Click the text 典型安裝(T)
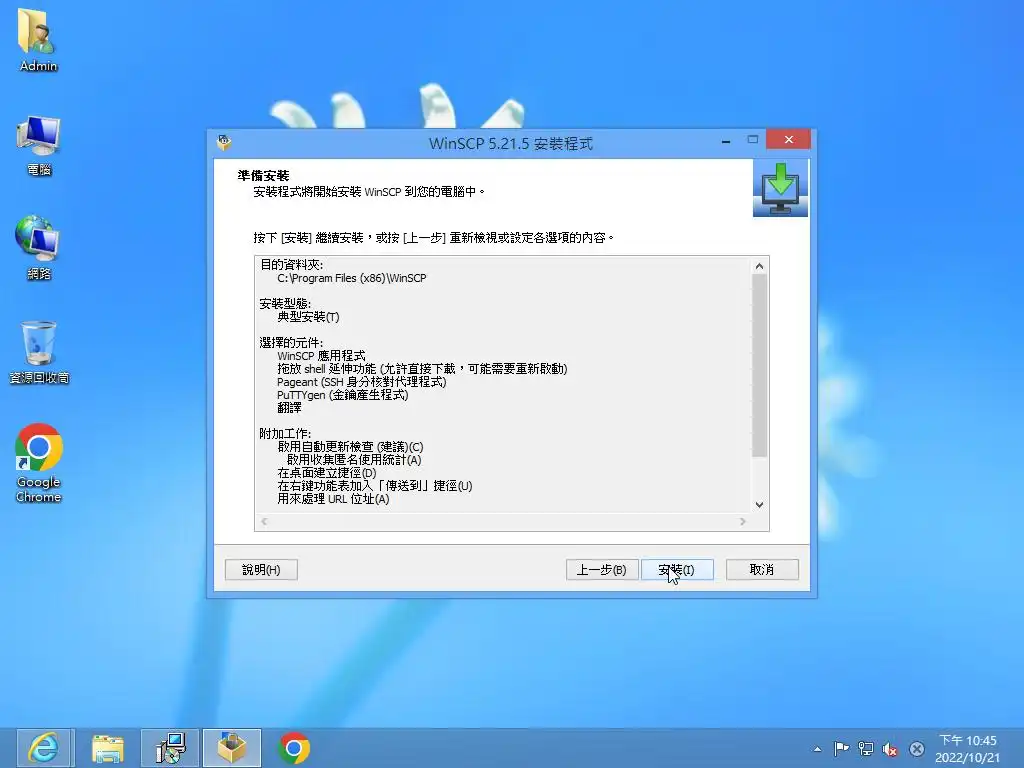Image resolution: width=1024 pixels, height=768 pixels. 308,317
